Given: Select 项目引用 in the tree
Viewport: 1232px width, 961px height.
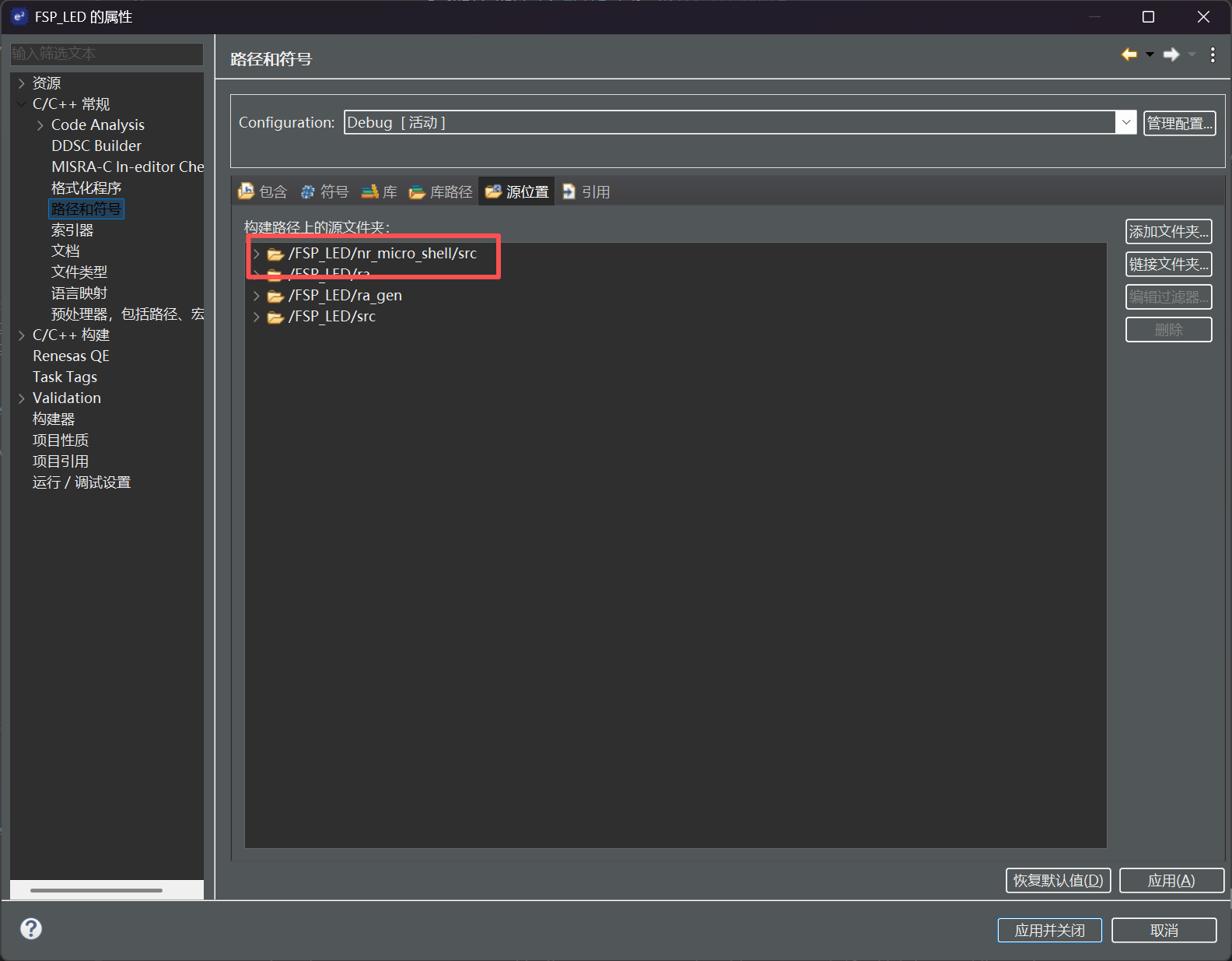Looking at the screenshot, I should [x=61, y=461].
